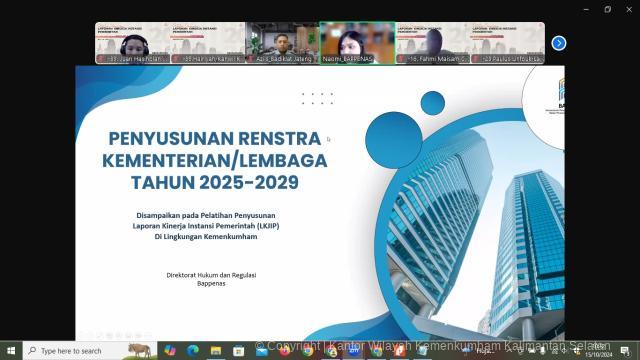
Task: Minimize the Zoom meeting window
Action: coord(586,9)
